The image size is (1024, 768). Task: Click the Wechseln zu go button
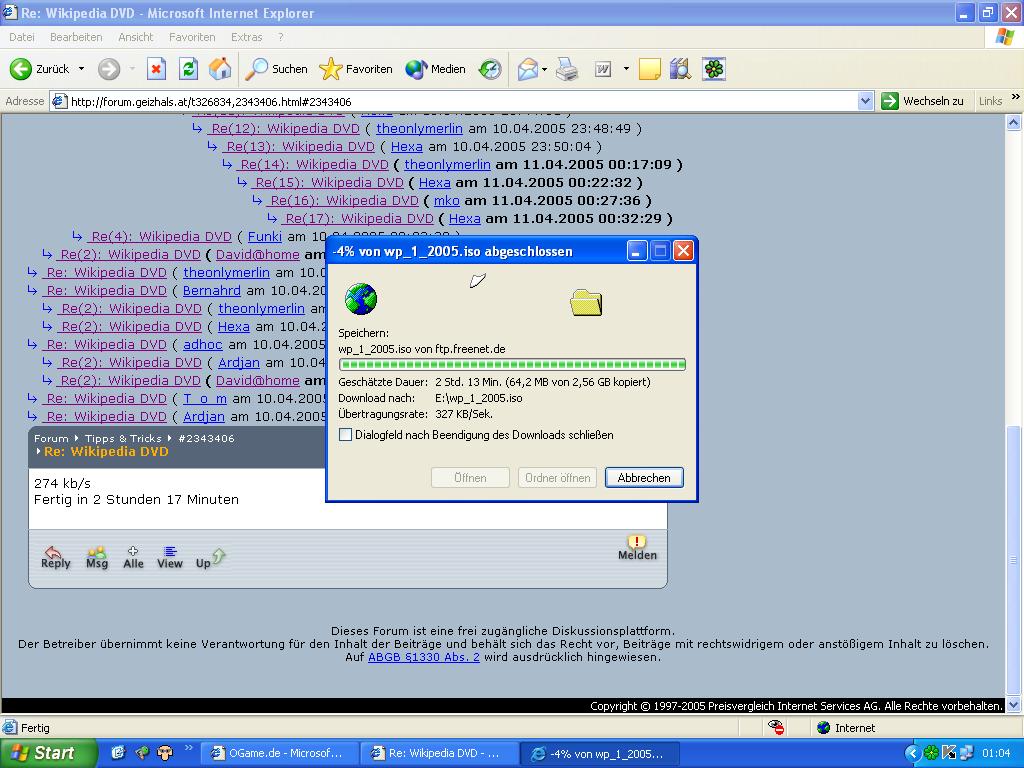923,101
